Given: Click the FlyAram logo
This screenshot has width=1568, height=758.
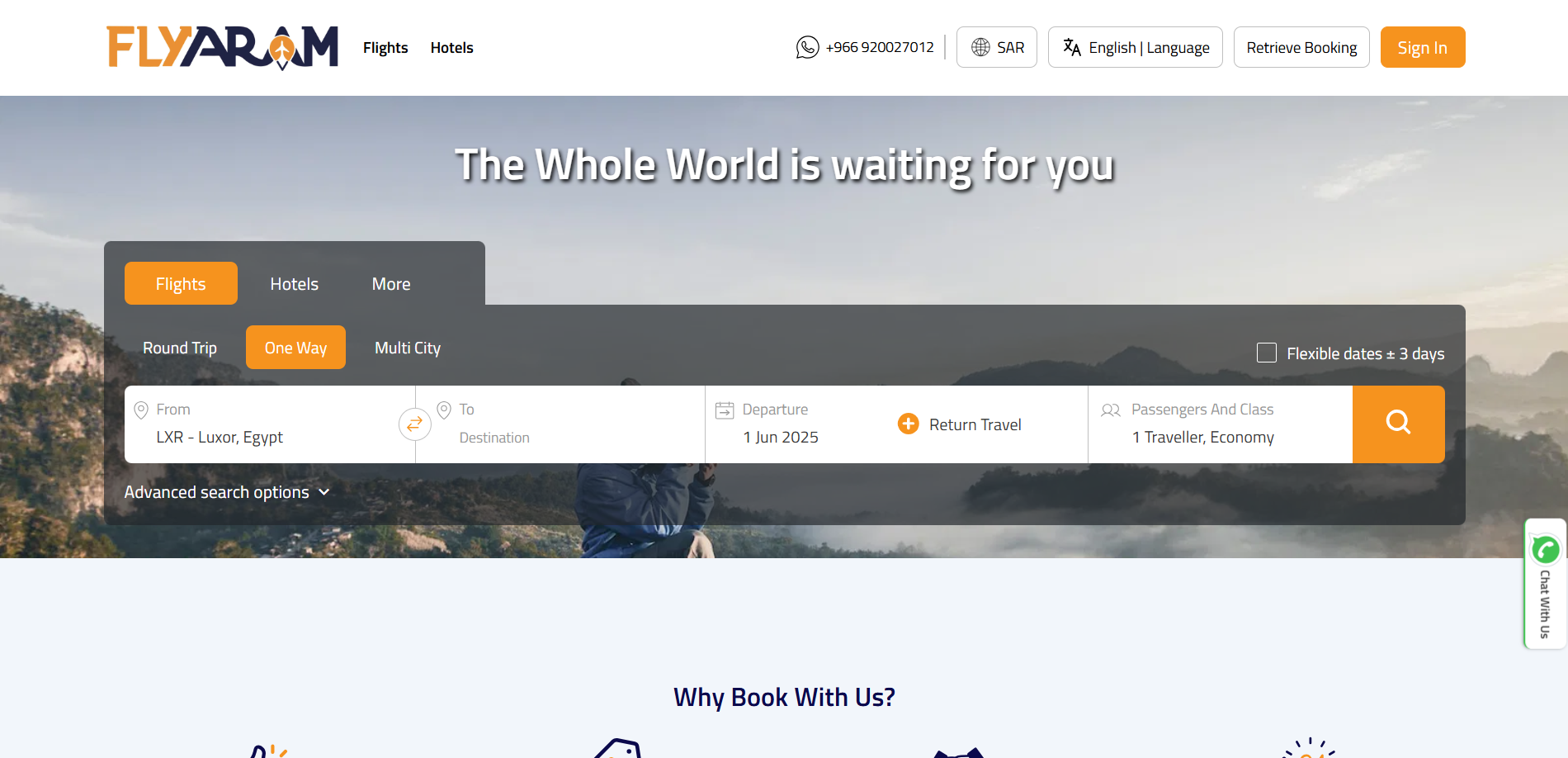Looking at the screenshot, I should tap(222, 47).
